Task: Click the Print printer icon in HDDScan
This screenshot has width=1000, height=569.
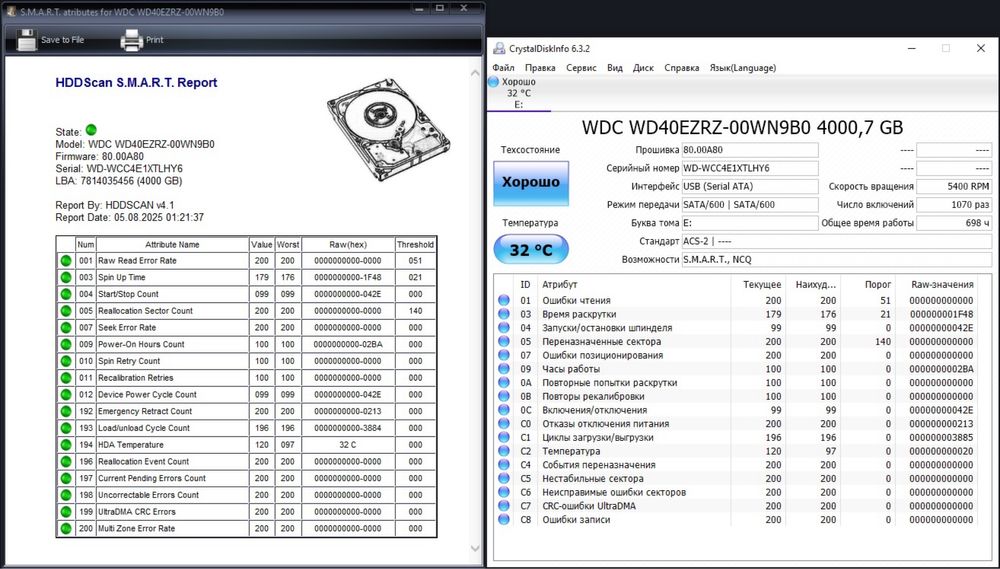Action: [x=131, y=40]
